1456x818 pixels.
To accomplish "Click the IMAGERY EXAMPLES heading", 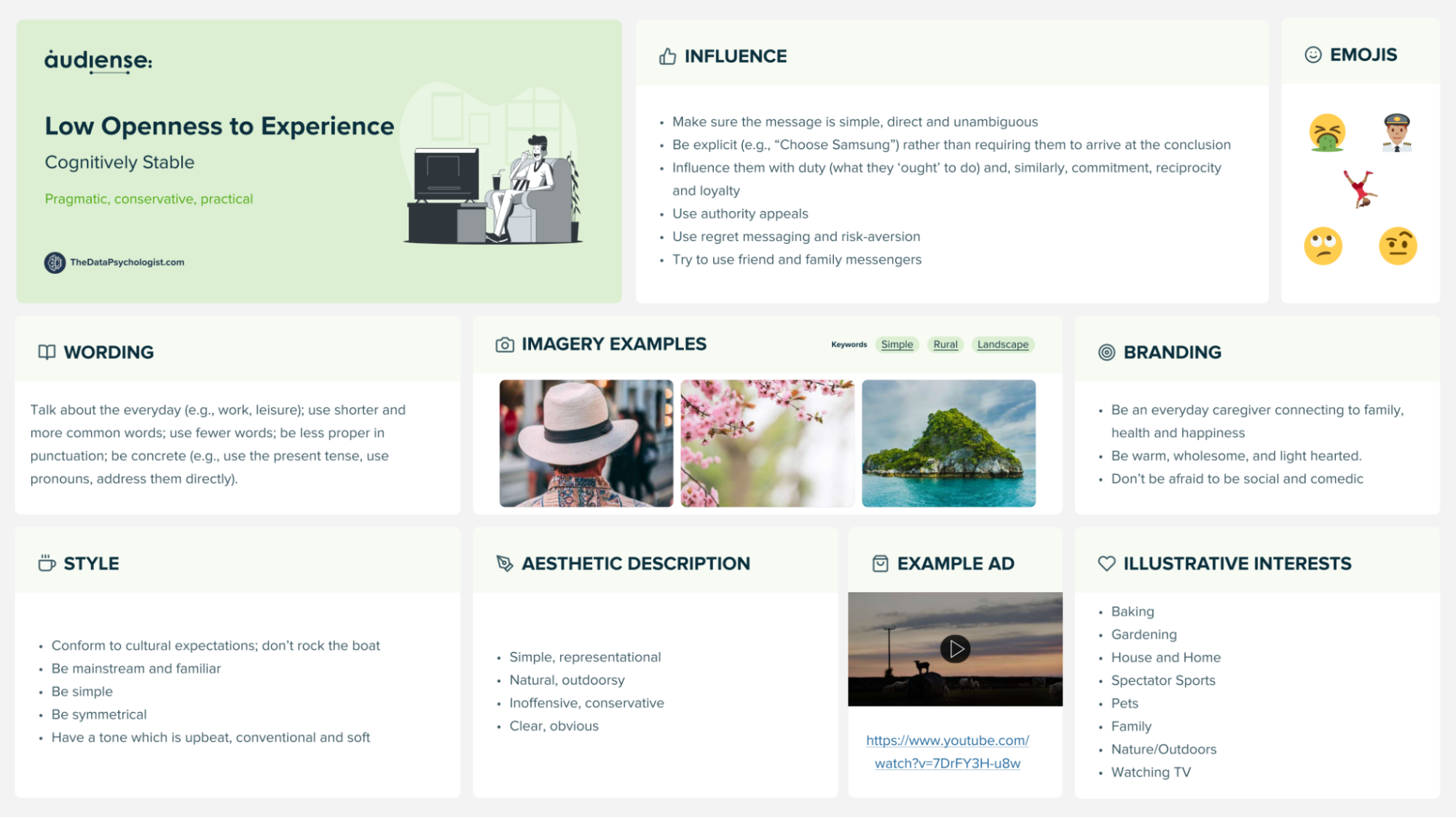I will click(614, 344).
